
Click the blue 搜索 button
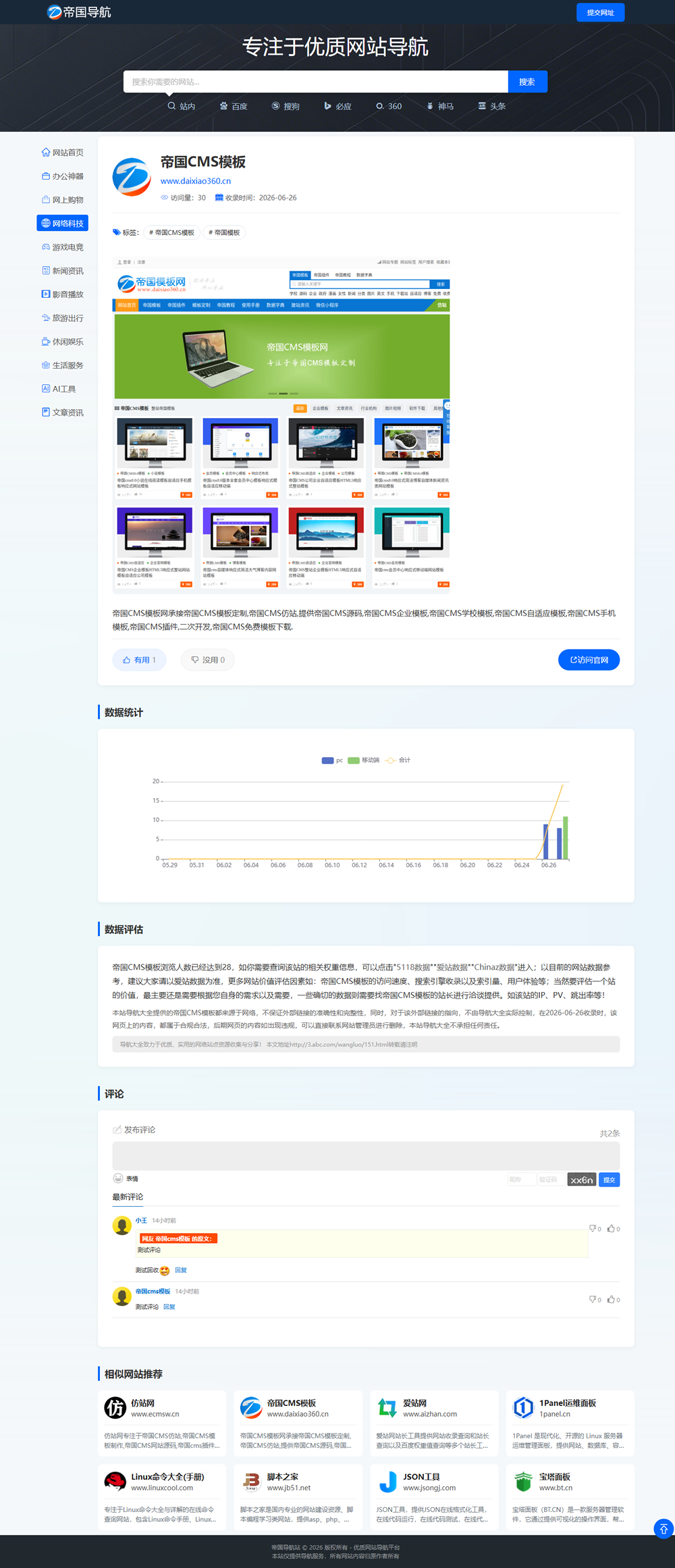[x=527, y=82]
